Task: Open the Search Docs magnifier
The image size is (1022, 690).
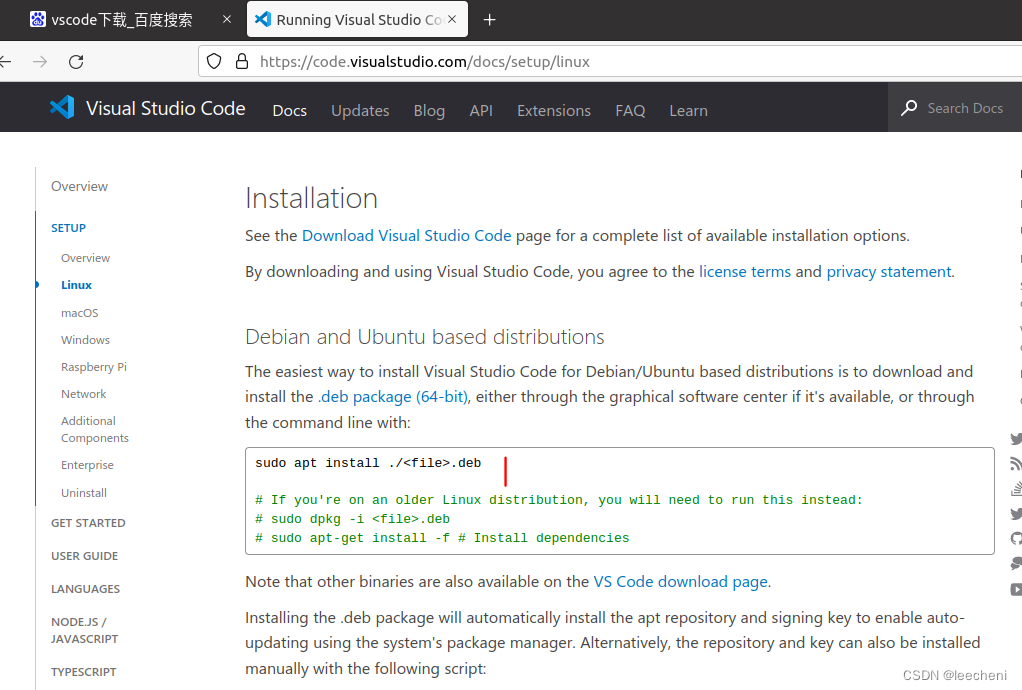Action: 908,107
